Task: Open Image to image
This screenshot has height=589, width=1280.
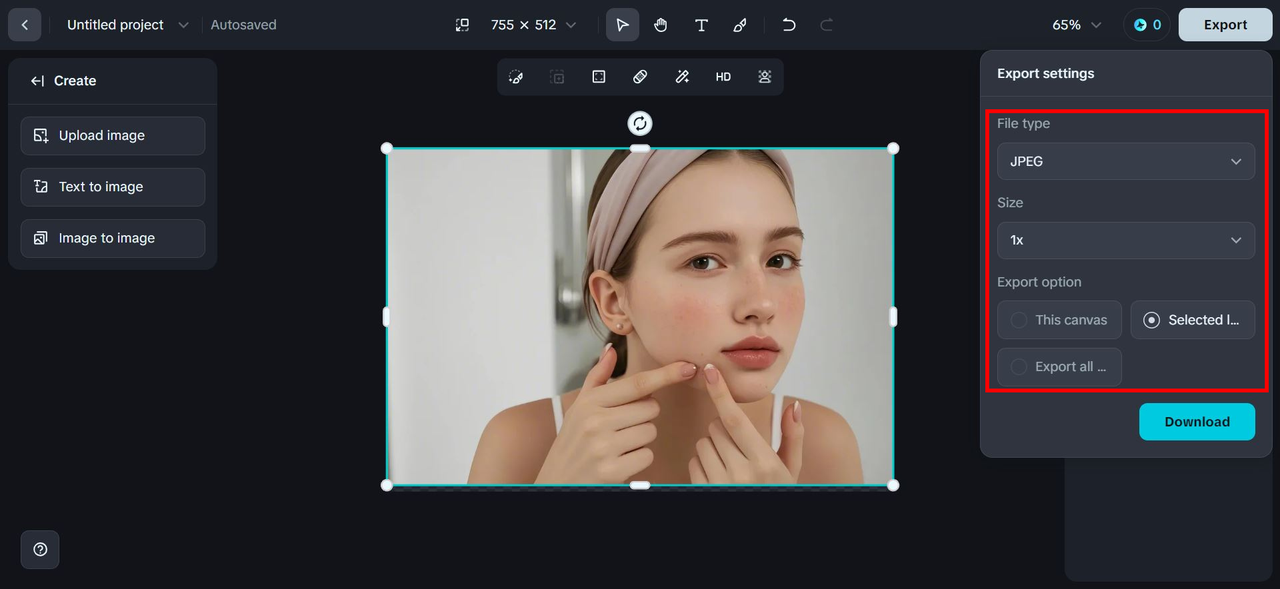Action: point(113,238)
